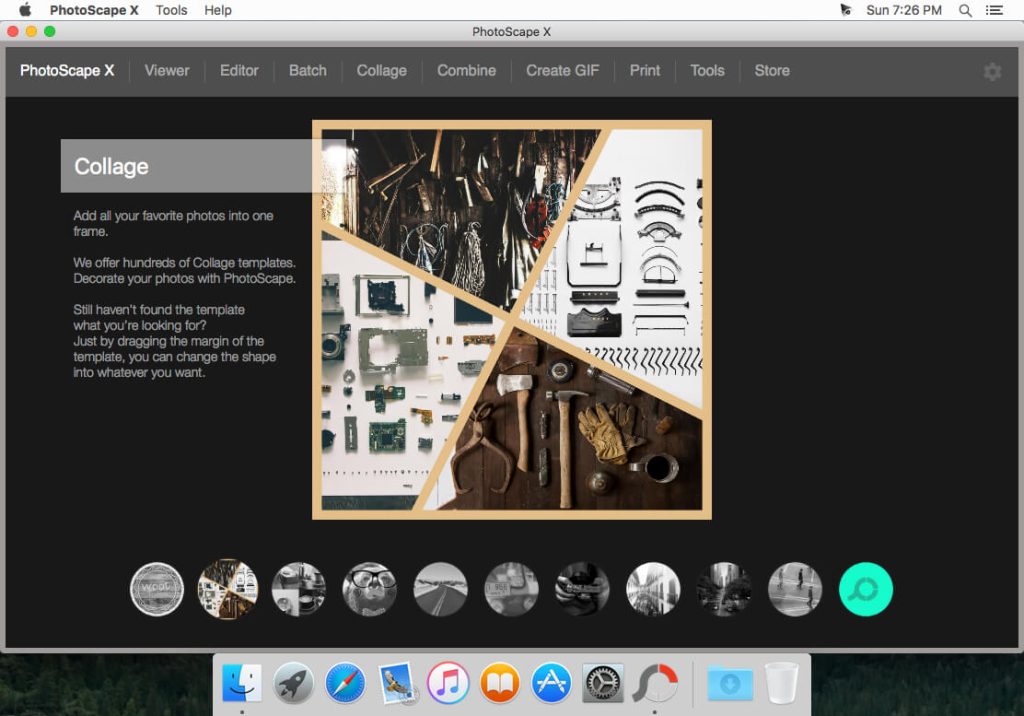Select the Create GIF tab

tap(562, 71)
